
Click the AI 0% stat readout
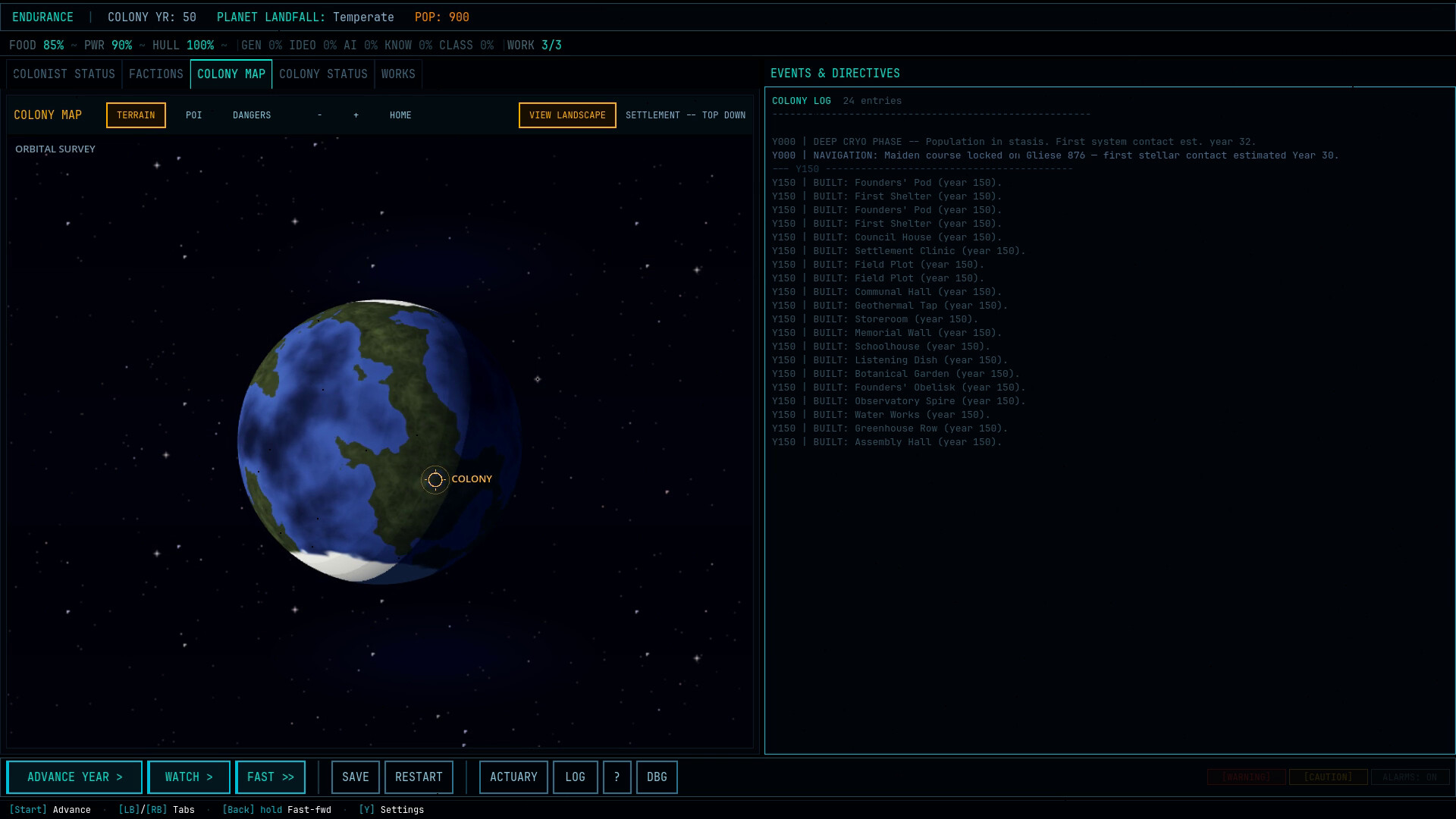click(360, 45)
